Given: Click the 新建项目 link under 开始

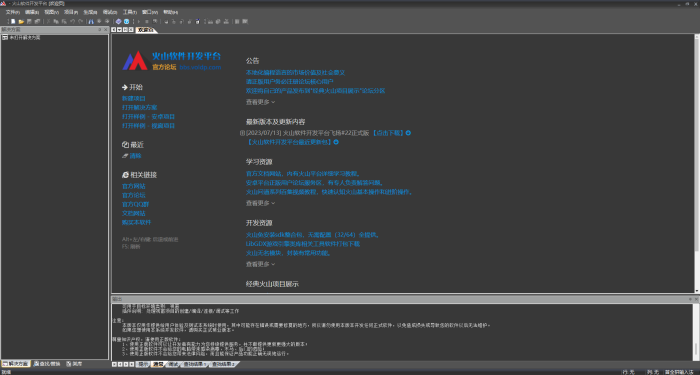Looking at the screenshot, I should point(134,98).
